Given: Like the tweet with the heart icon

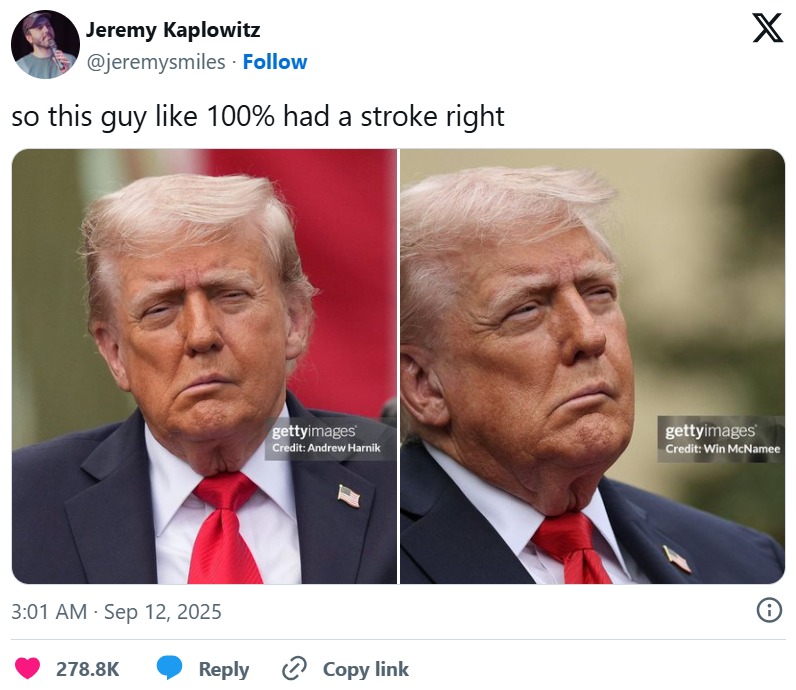Looking at the screenshot, I should pos(27,668).
